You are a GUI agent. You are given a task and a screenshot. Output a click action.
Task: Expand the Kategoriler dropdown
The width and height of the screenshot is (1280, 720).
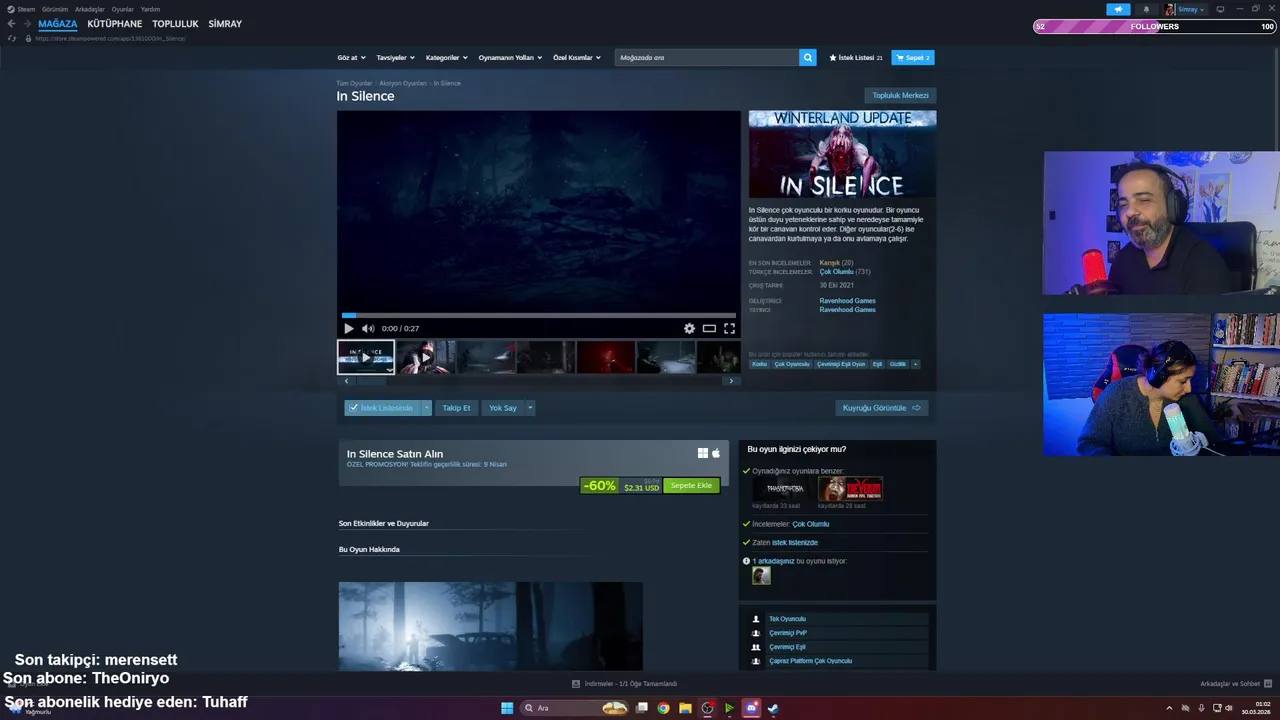click(446, 58)
